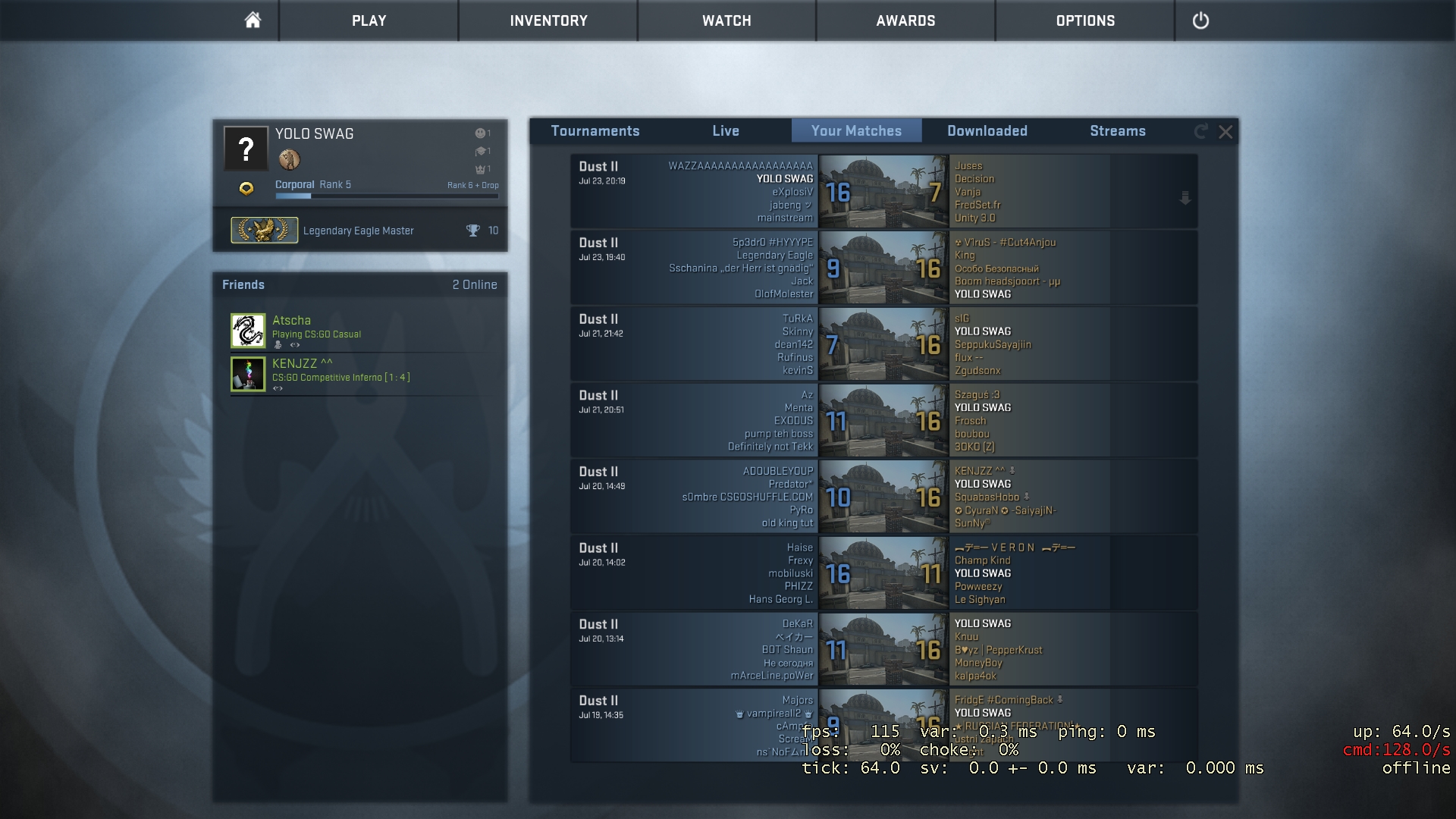1456x819 pixels.
Task: Click player name '5p3drD #HYYYPE'
Action: coord(772,243)
